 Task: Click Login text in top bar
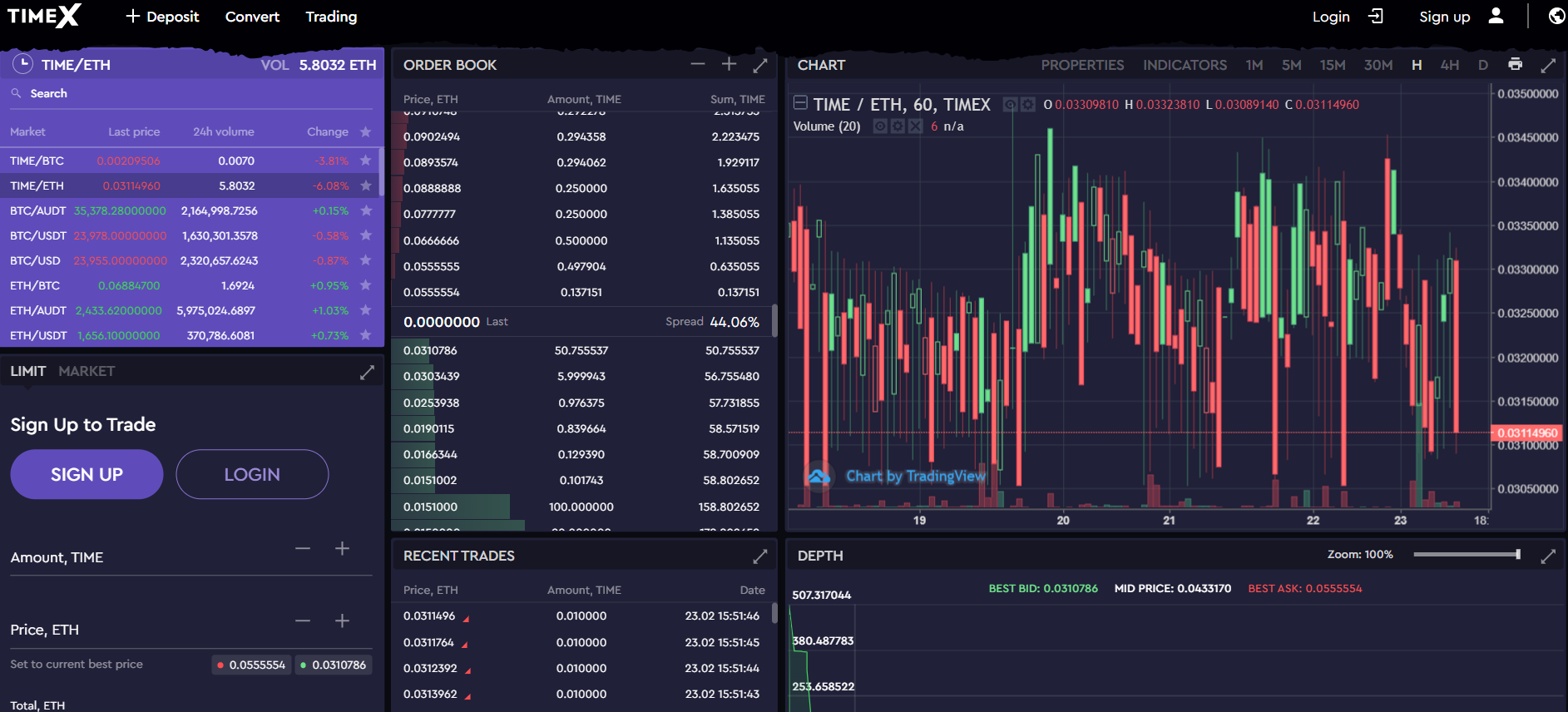(x=1331, y=17)
